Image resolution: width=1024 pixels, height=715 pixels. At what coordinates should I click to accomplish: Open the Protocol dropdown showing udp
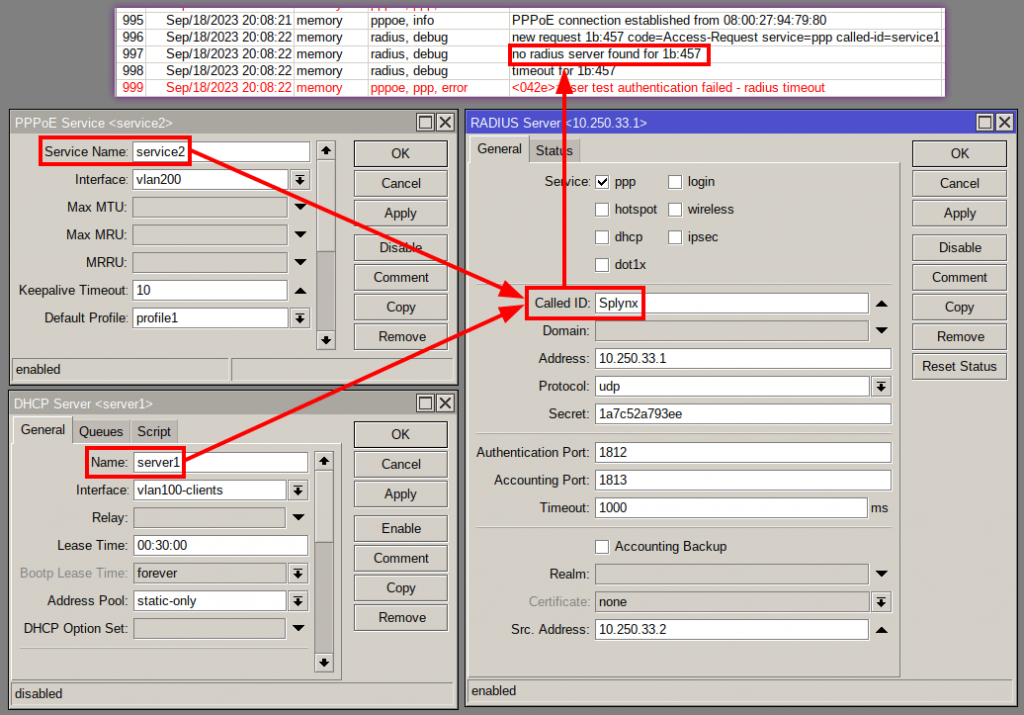coord(883,386)
